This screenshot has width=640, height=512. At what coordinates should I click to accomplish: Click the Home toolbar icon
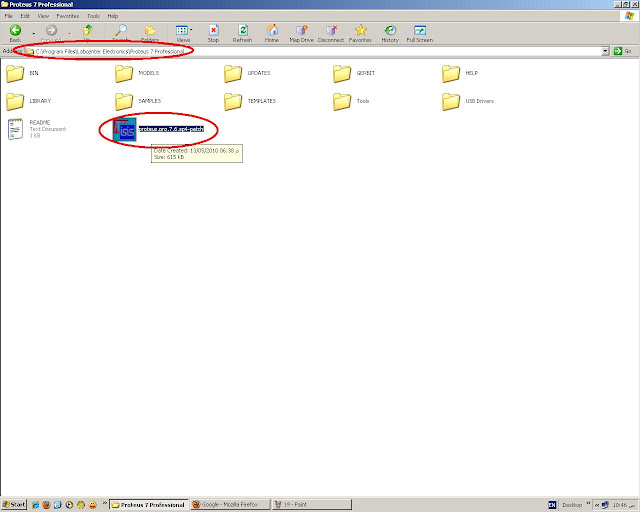click(x=272, y=33)
